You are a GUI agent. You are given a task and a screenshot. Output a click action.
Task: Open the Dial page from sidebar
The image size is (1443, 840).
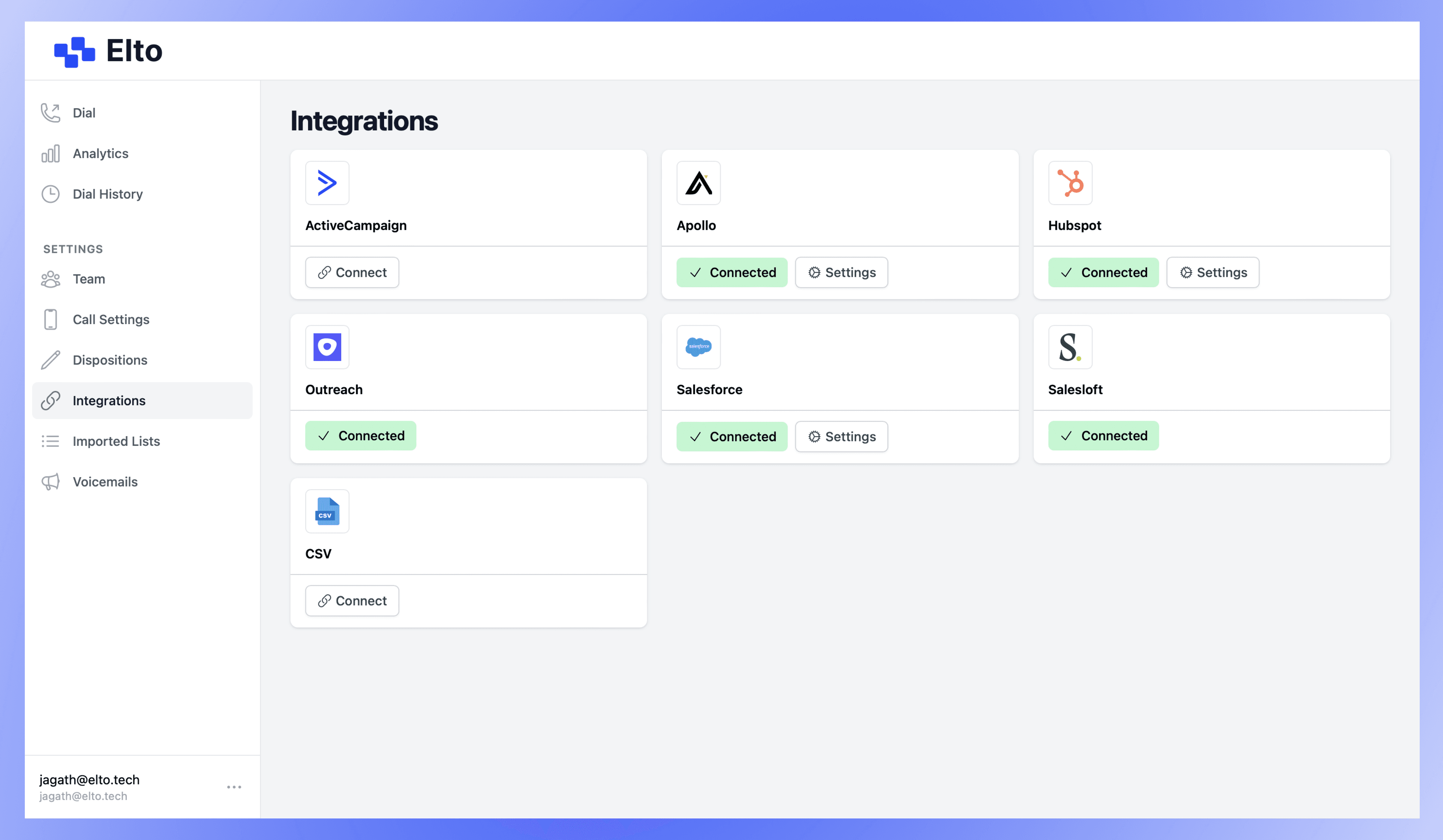[83, 113]
